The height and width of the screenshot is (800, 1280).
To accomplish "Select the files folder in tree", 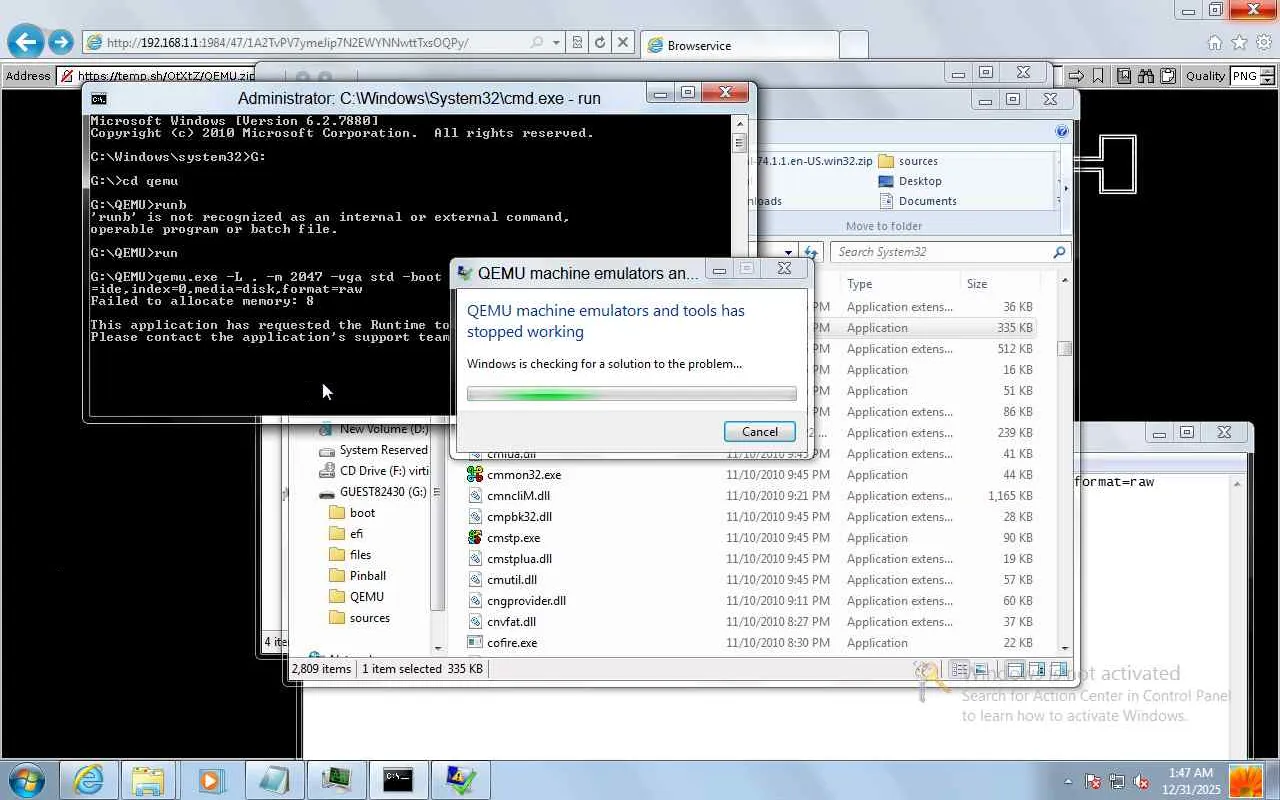I will (x=350, y=555).
